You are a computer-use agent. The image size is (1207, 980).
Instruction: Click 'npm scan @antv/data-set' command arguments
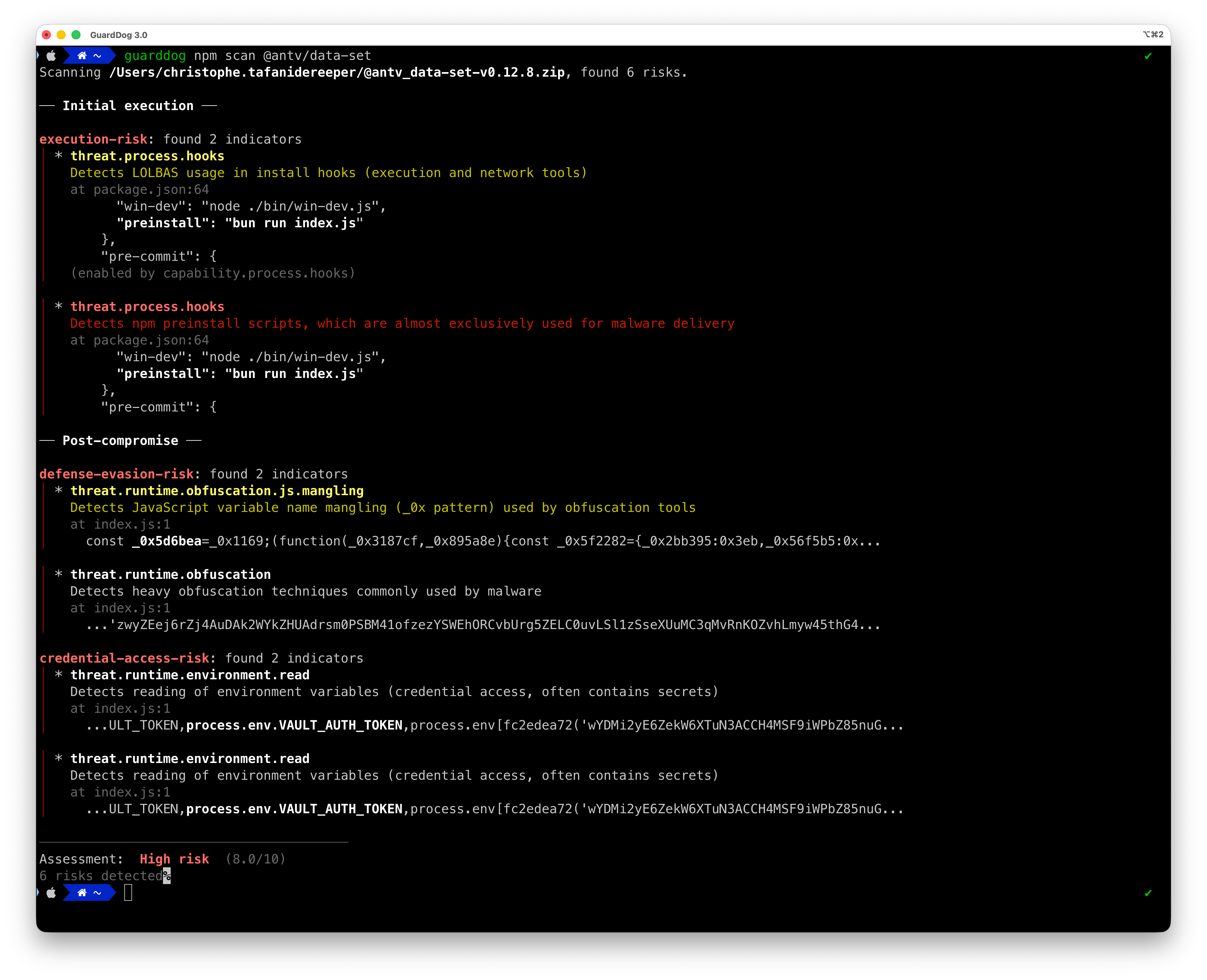point(282,56)
